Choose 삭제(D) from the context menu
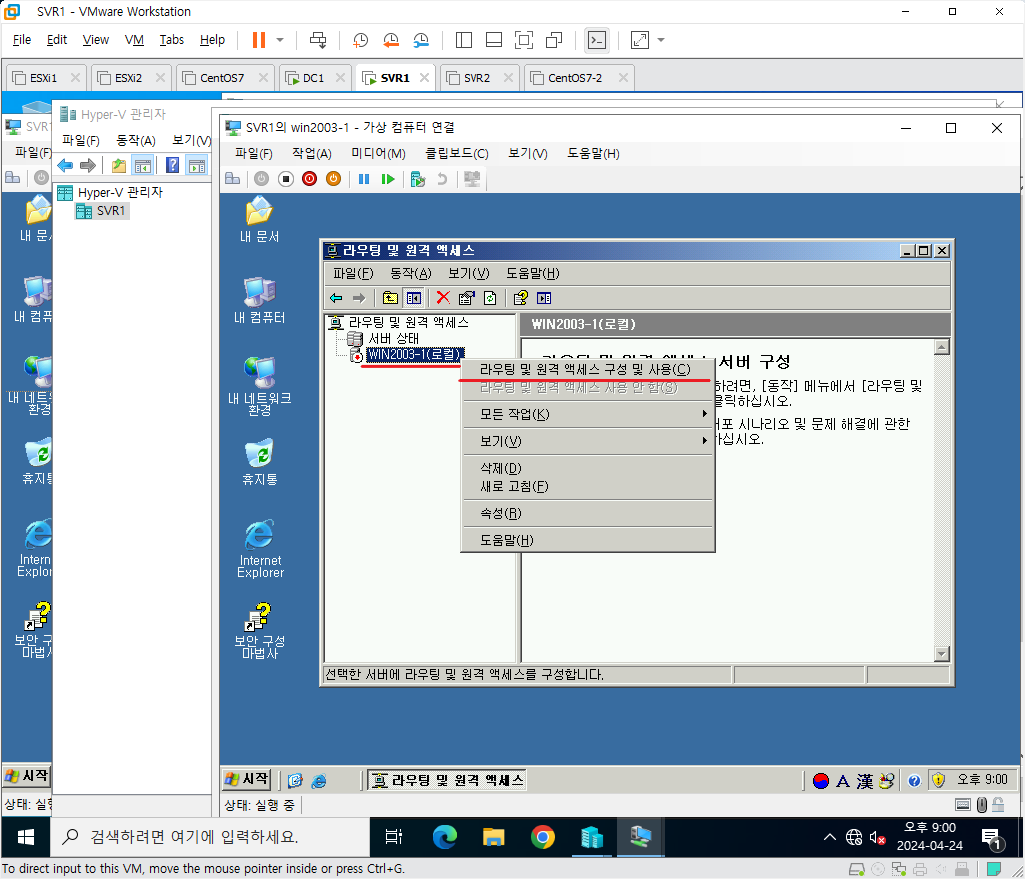This screenshot has height=879, width=1025. click(586, 469)
